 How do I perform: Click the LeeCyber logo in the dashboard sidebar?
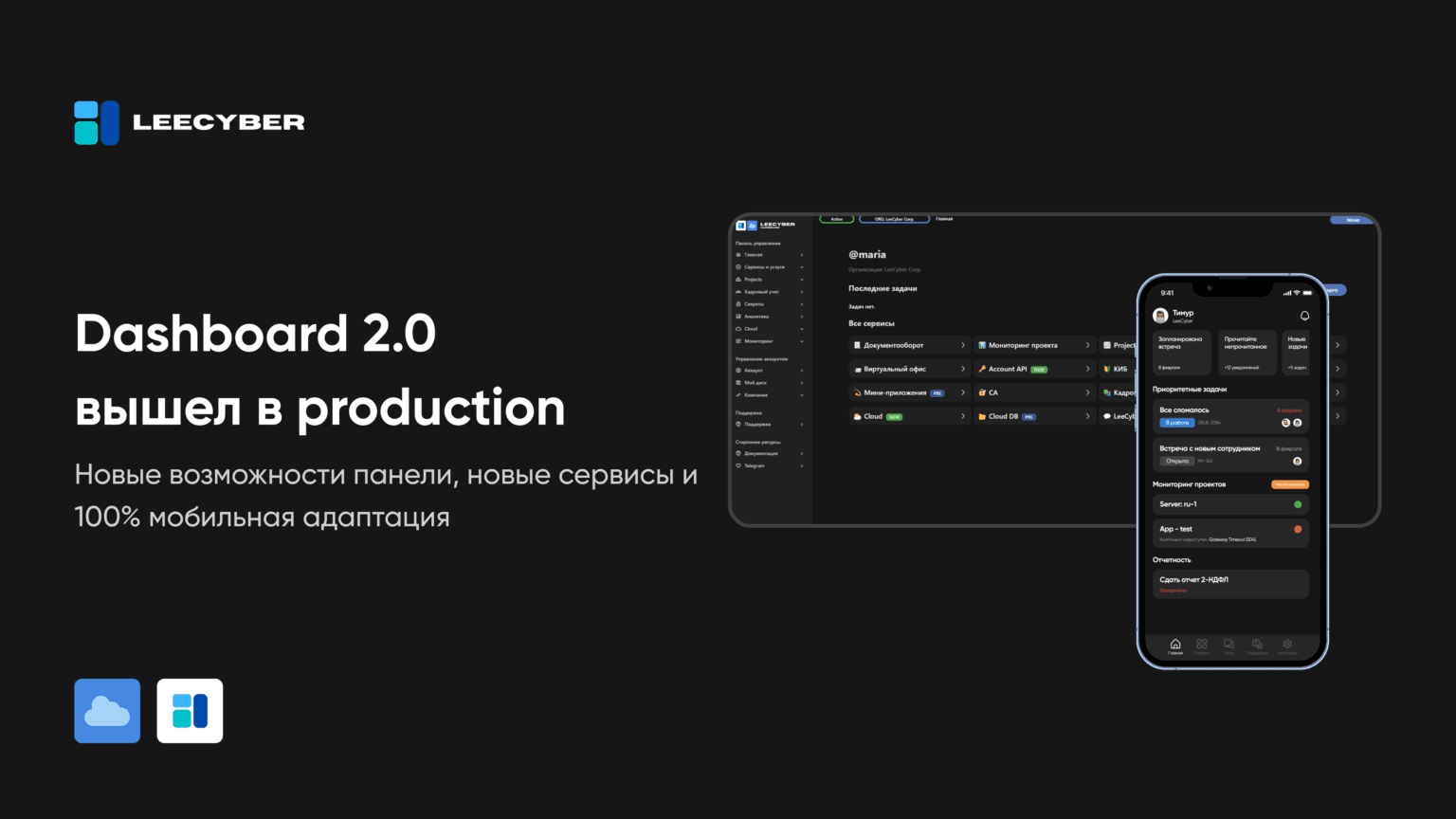click(763, 225)
